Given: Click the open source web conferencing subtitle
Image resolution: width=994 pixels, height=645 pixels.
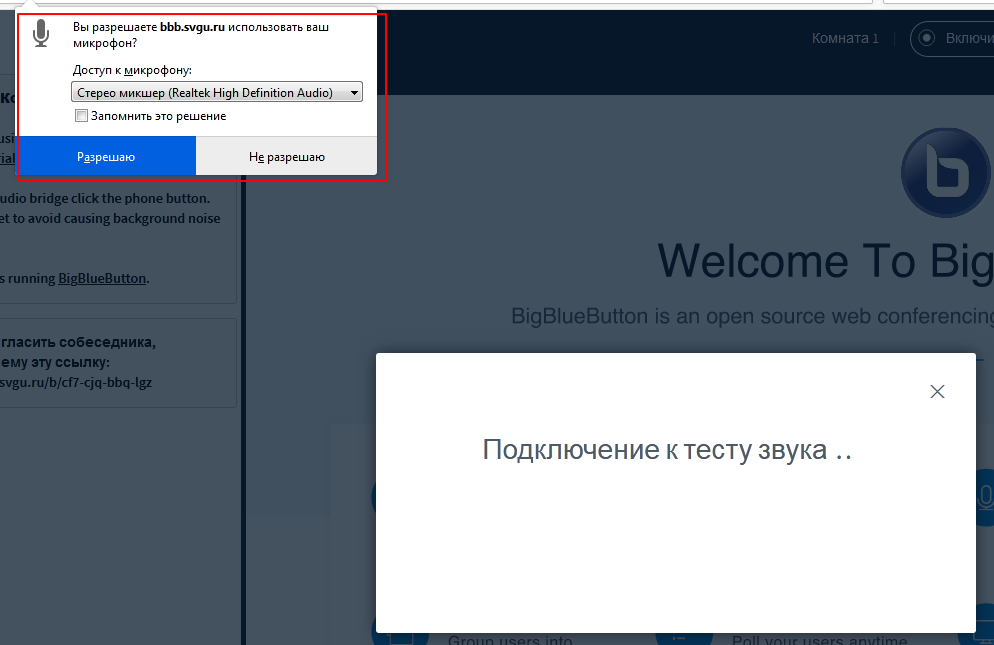Looking at the screenshot, I should [x=752, y=317].
